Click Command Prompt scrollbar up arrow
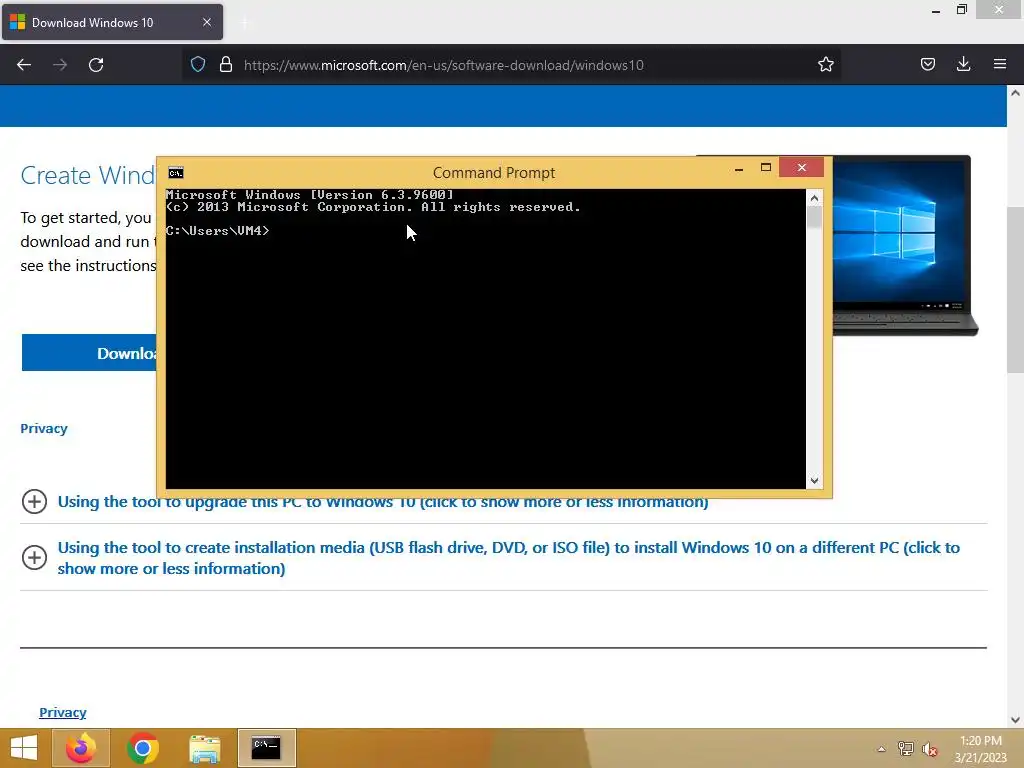Screen dimensions: 1024x768 [814, 198]
